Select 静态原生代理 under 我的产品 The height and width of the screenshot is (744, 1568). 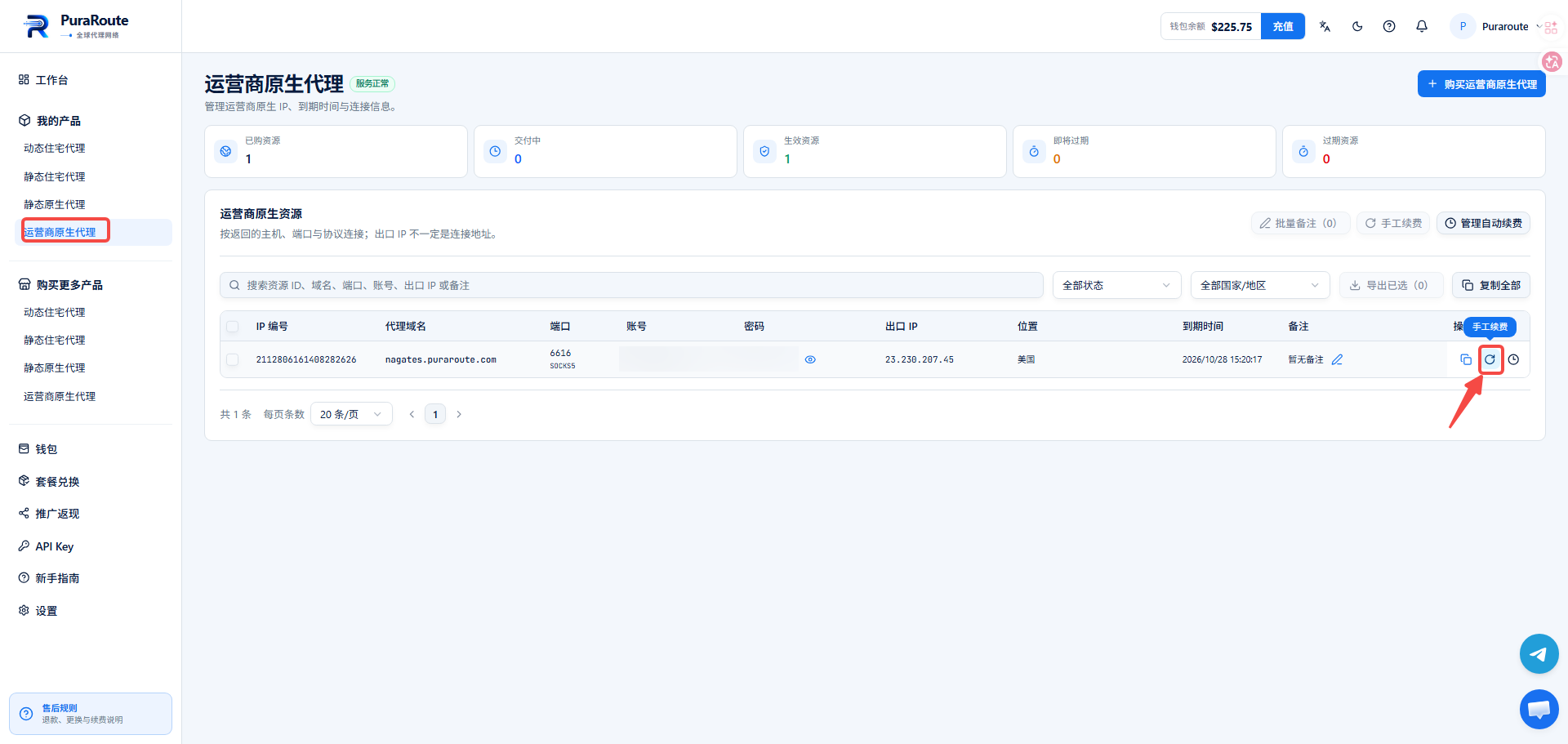pos(55,204)
